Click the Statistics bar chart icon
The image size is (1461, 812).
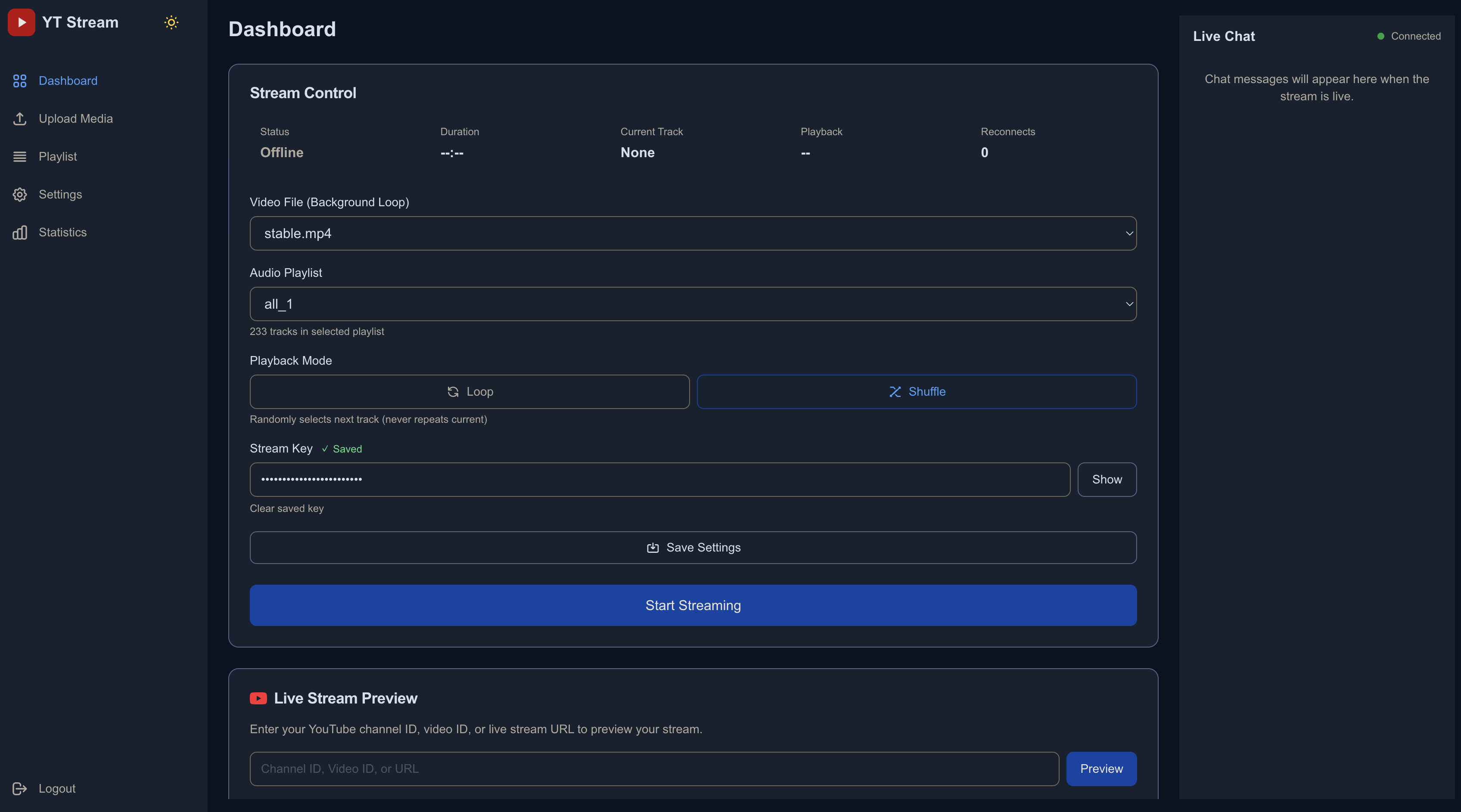20,232
